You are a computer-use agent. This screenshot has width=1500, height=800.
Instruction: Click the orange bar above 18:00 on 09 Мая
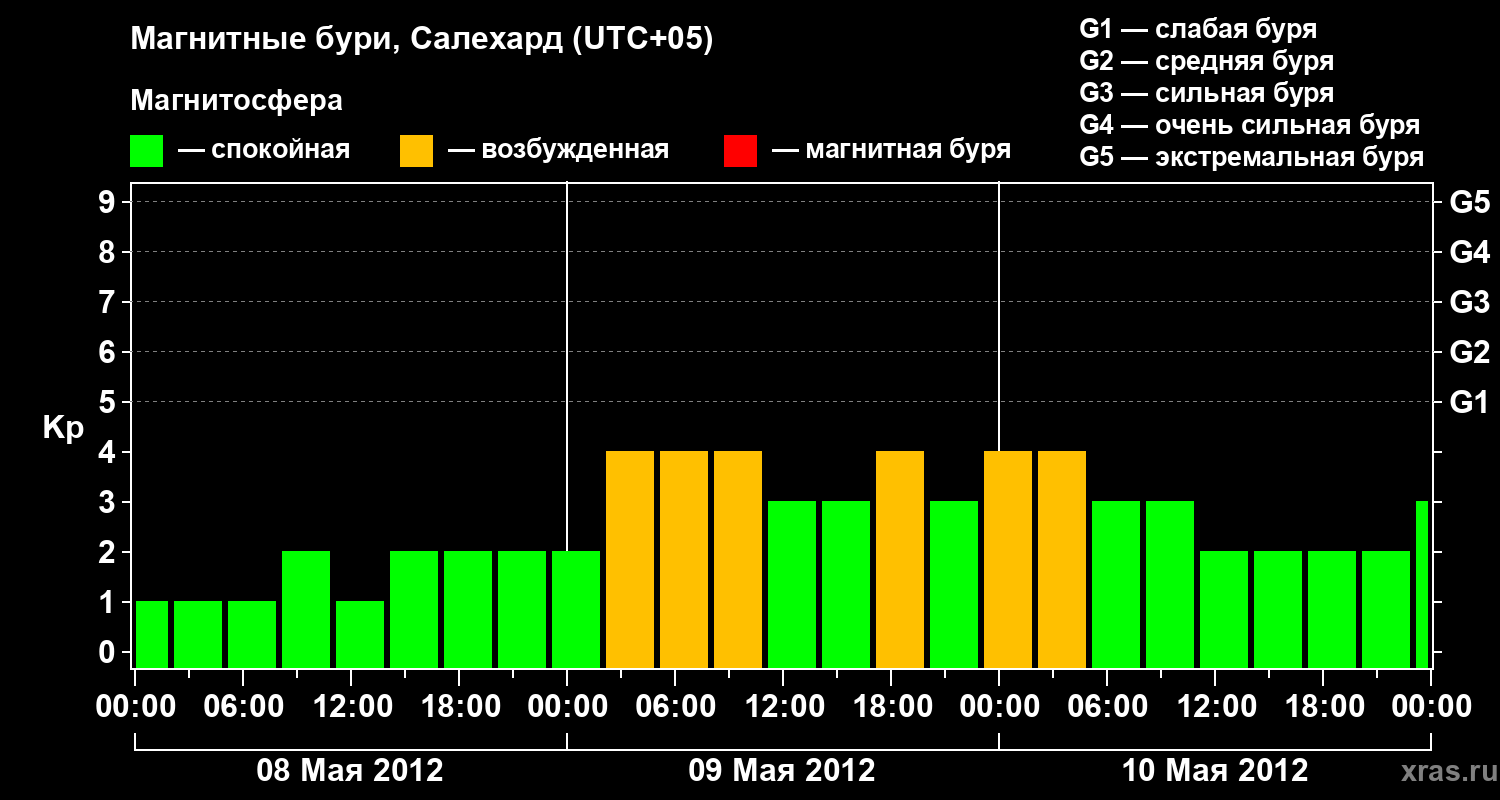point(900,560)
